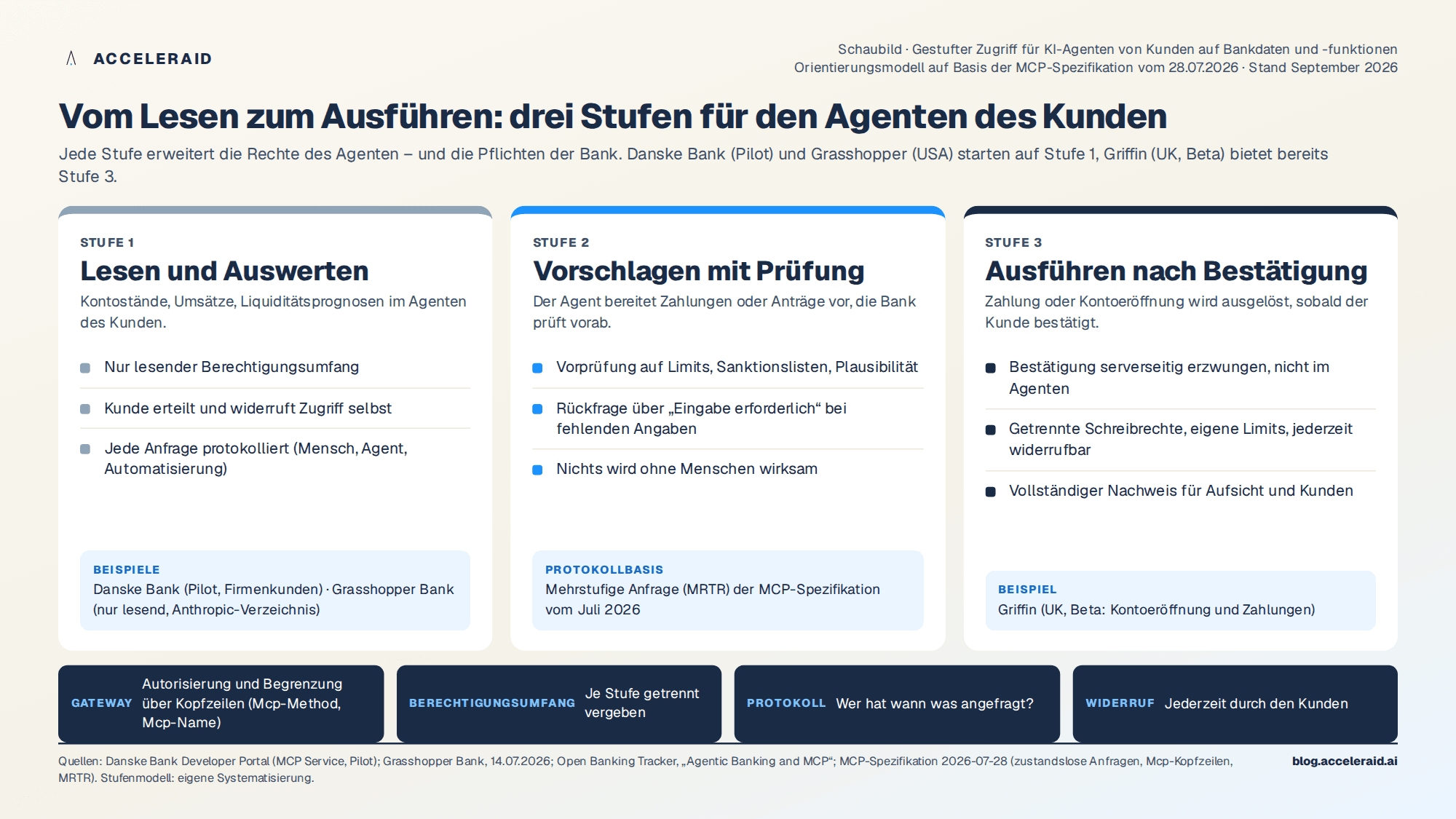Select the 'STUFE 1' label
The width and height of the screenshot is (1456, 819).
pyautogui.click(x=107, y=242)
